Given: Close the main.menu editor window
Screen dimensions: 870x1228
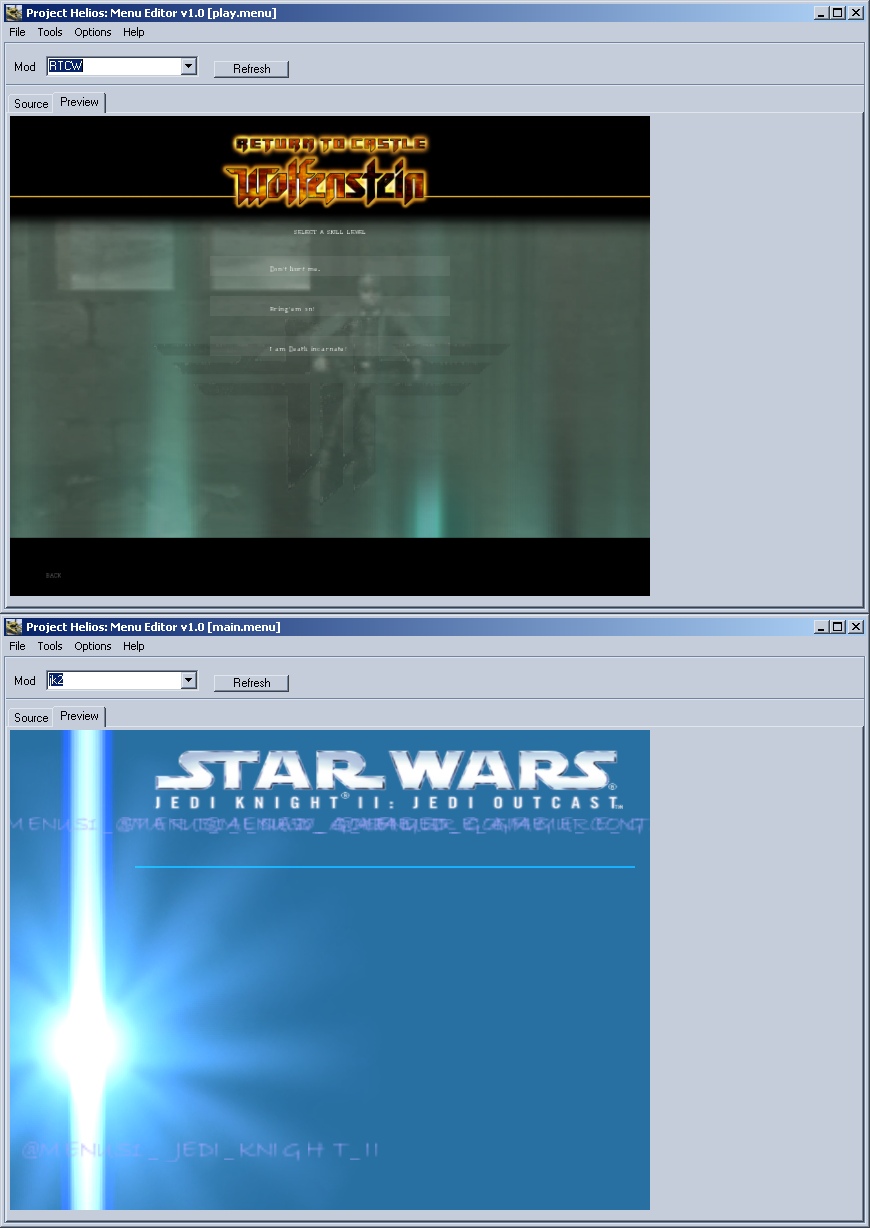Looking at the screenshot, I should (x=855, y=627).
